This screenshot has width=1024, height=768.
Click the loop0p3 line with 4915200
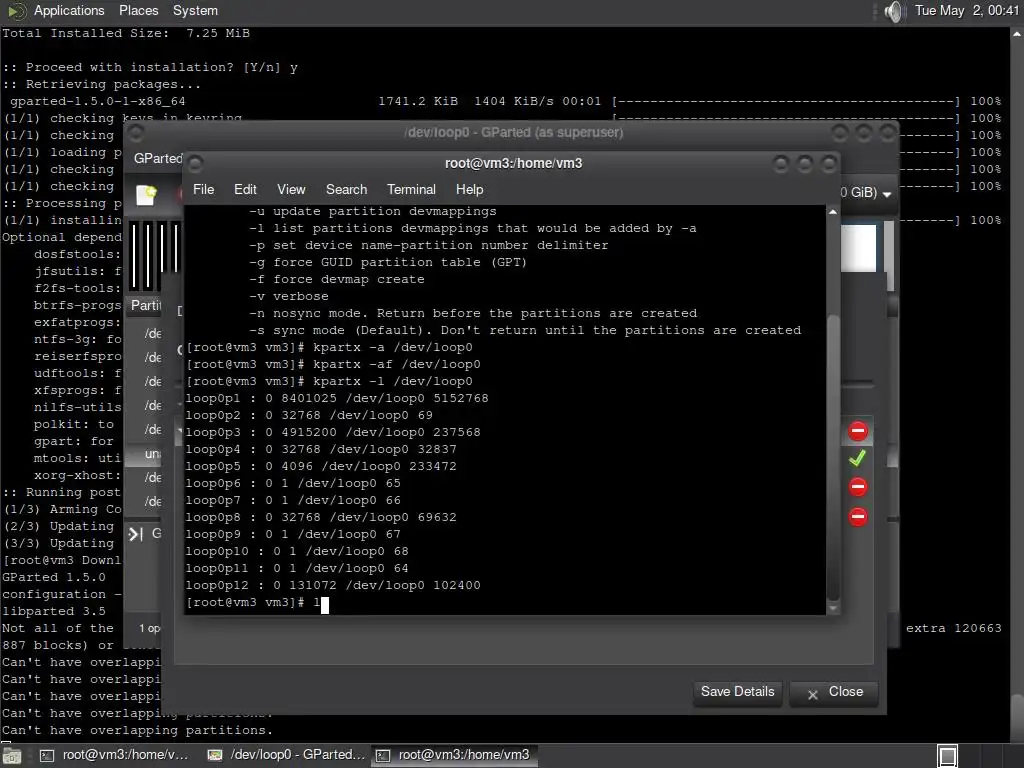tap(333, 432)
